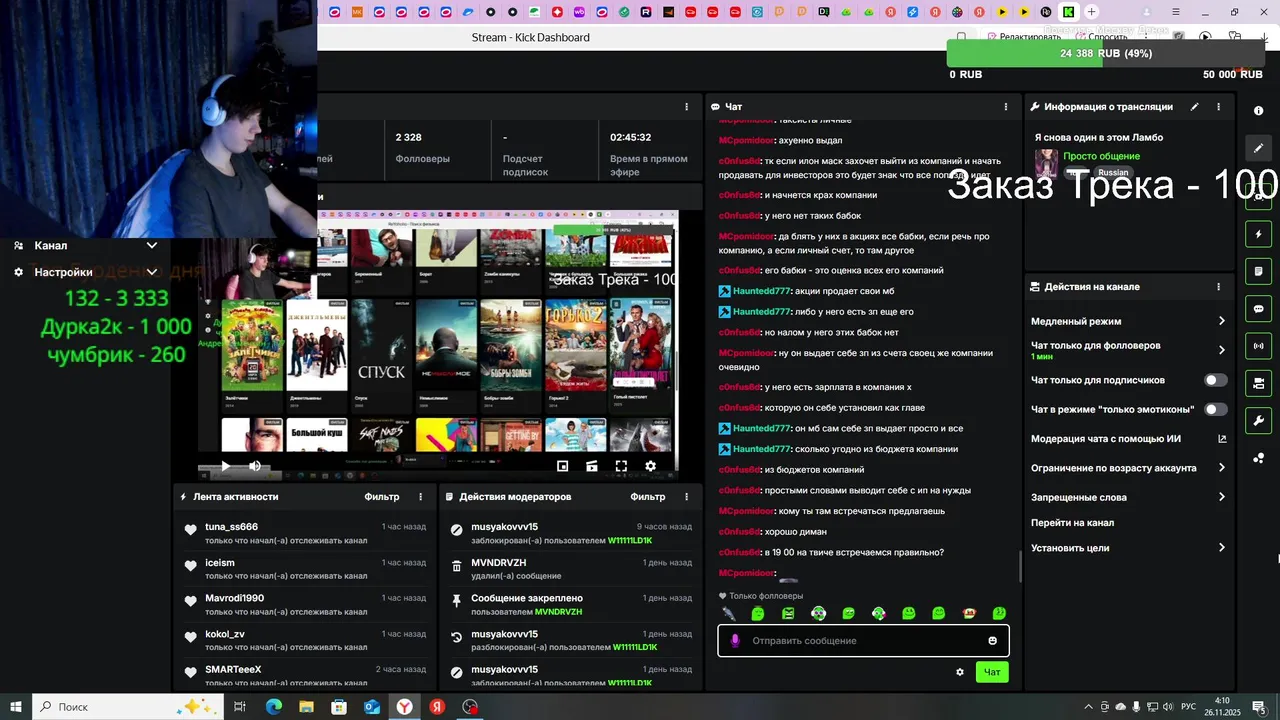Screen dimensions: 1280x720
Task: Open the info icon in right sidebar
Action: (1258, 111)
